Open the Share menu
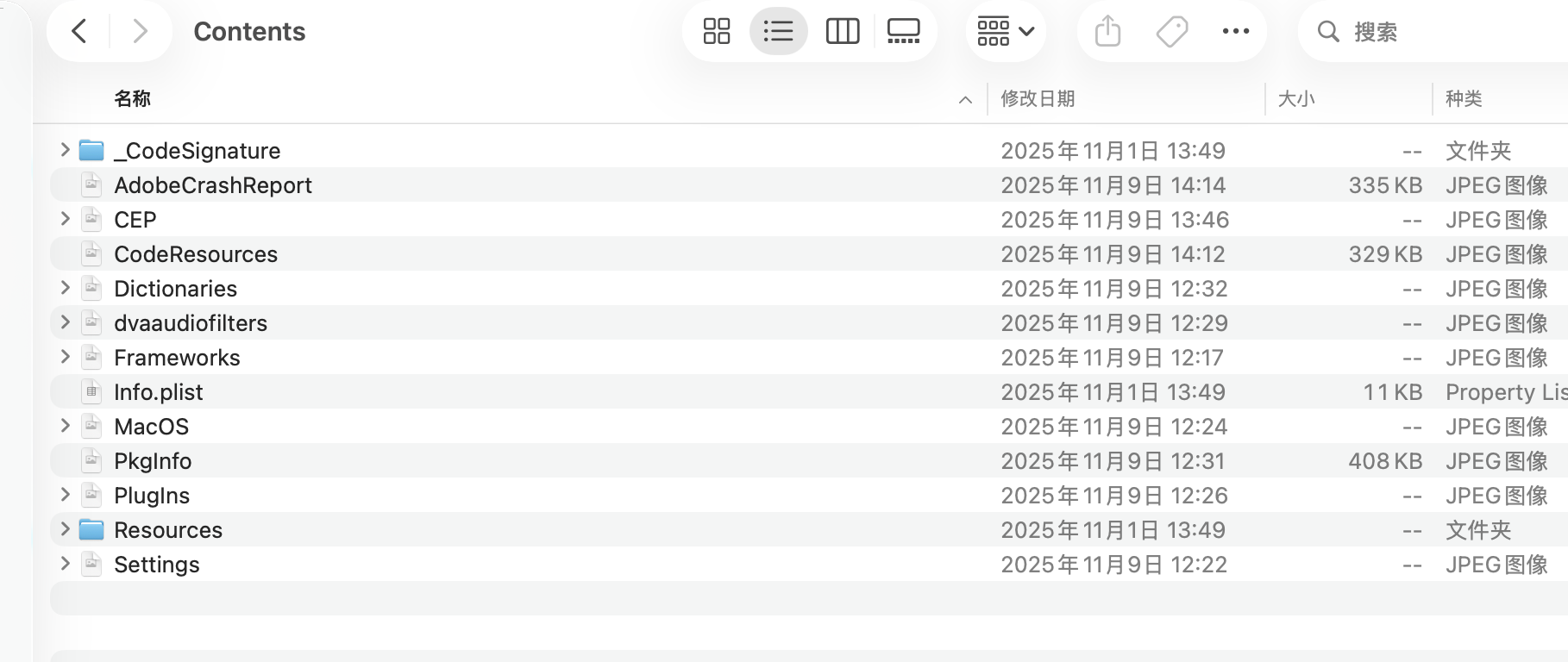1568x662 pixels. point(1107,32)
